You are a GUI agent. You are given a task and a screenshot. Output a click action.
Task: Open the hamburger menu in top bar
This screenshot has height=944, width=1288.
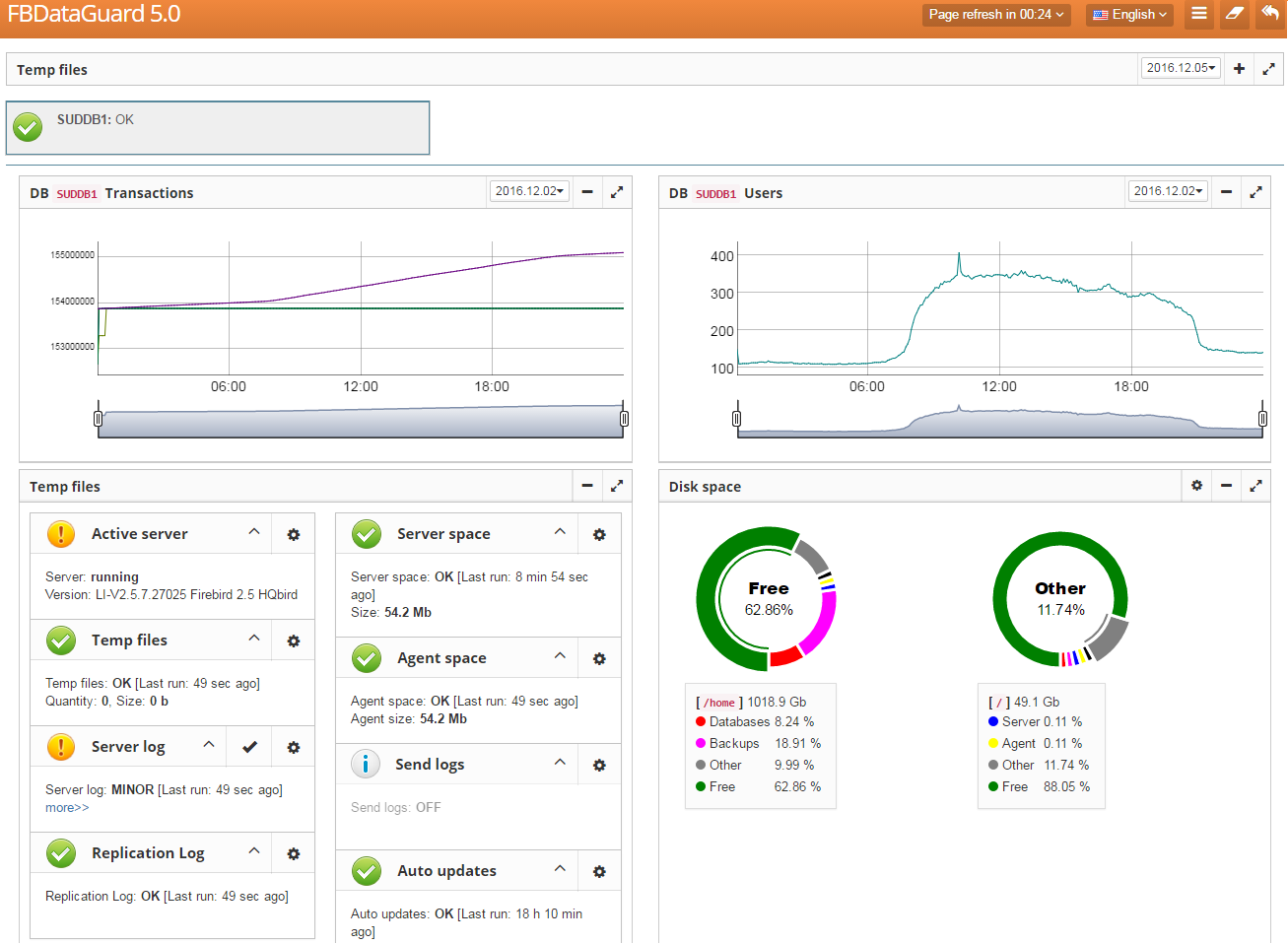pos(1198,14)
